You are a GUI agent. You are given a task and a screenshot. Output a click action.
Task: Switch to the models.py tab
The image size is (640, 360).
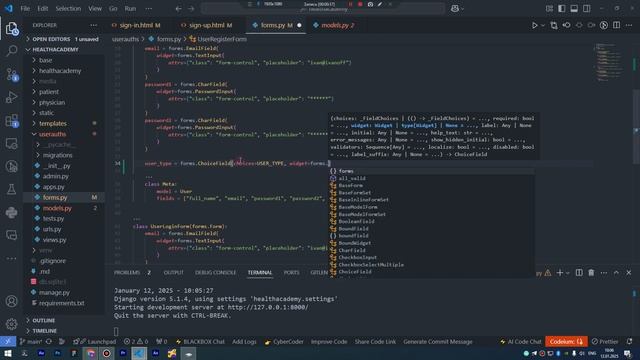click(334, 25)
